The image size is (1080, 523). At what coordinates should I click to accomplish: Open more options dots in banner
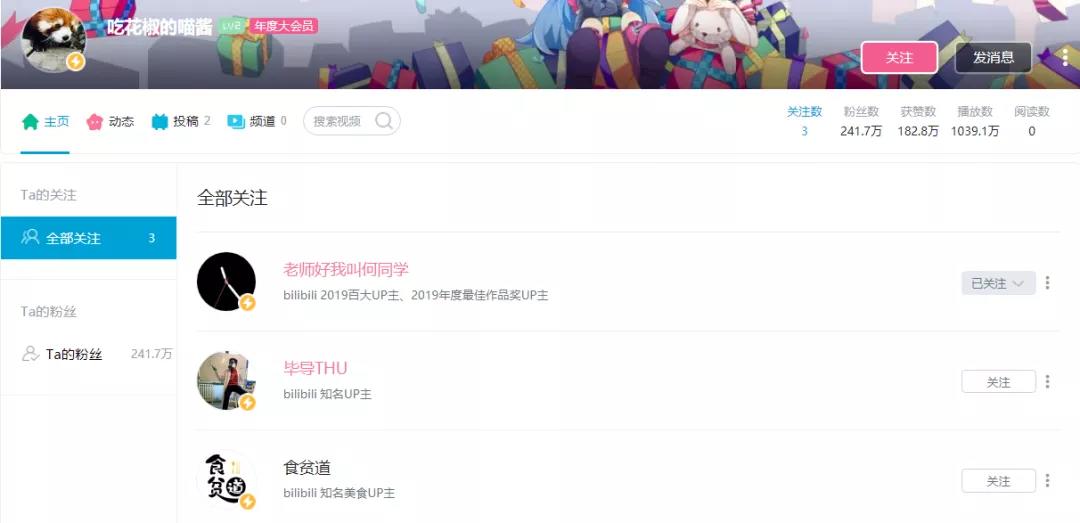(1065, 57)
